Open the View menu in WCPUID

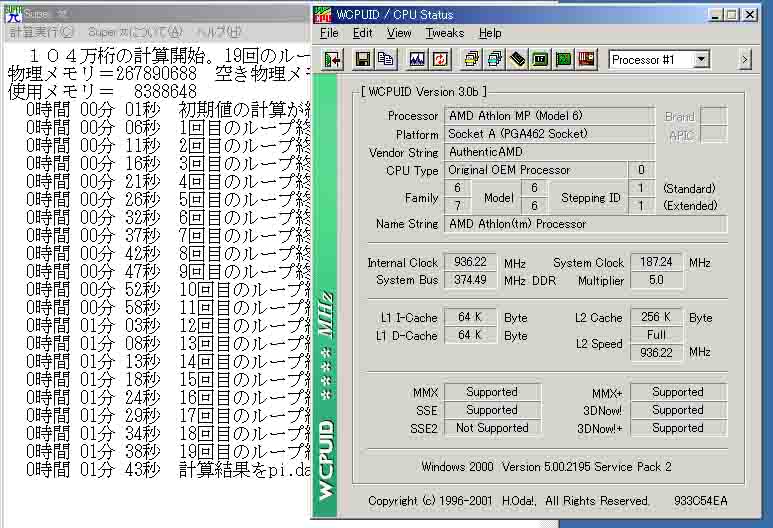point(399,33)
